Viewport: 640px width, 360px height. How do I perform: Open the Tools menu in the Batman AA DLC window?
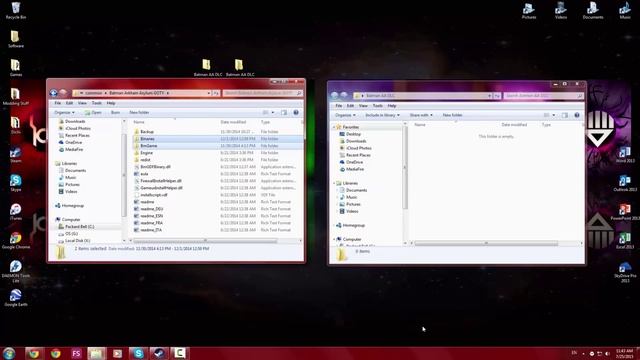378,106
